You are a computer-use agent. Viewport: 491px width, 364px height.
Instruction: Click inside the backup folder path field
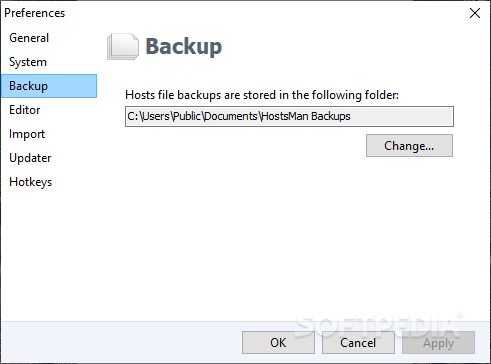289,116
